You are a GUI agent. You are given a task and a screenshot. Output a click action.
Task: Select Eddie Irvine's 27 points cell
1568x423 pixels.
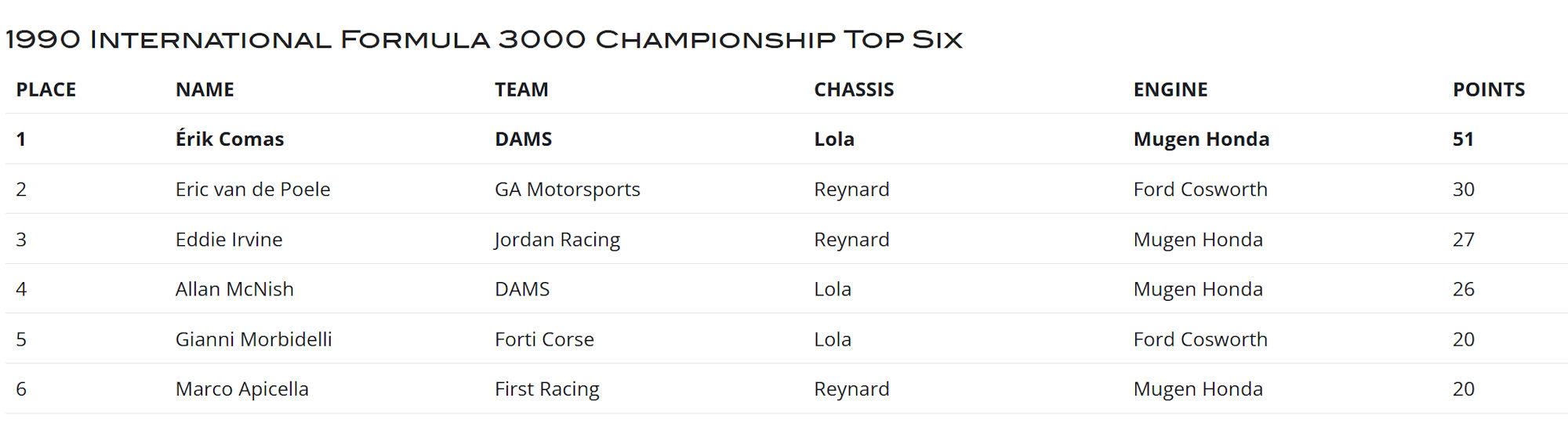click(x=1463, y=240)
